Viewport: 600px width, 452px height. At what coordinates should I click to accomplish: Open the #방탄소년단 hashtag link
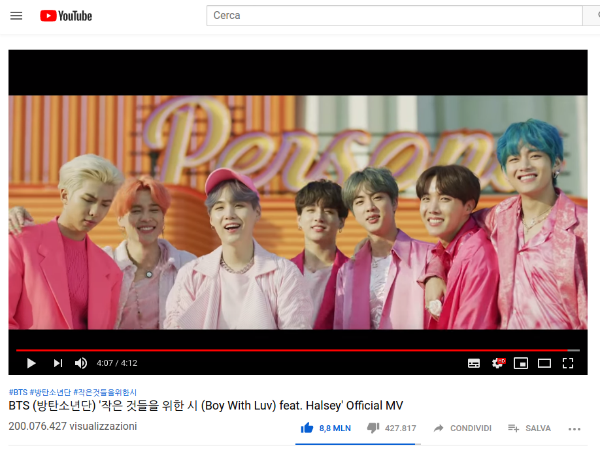point(50,392)
